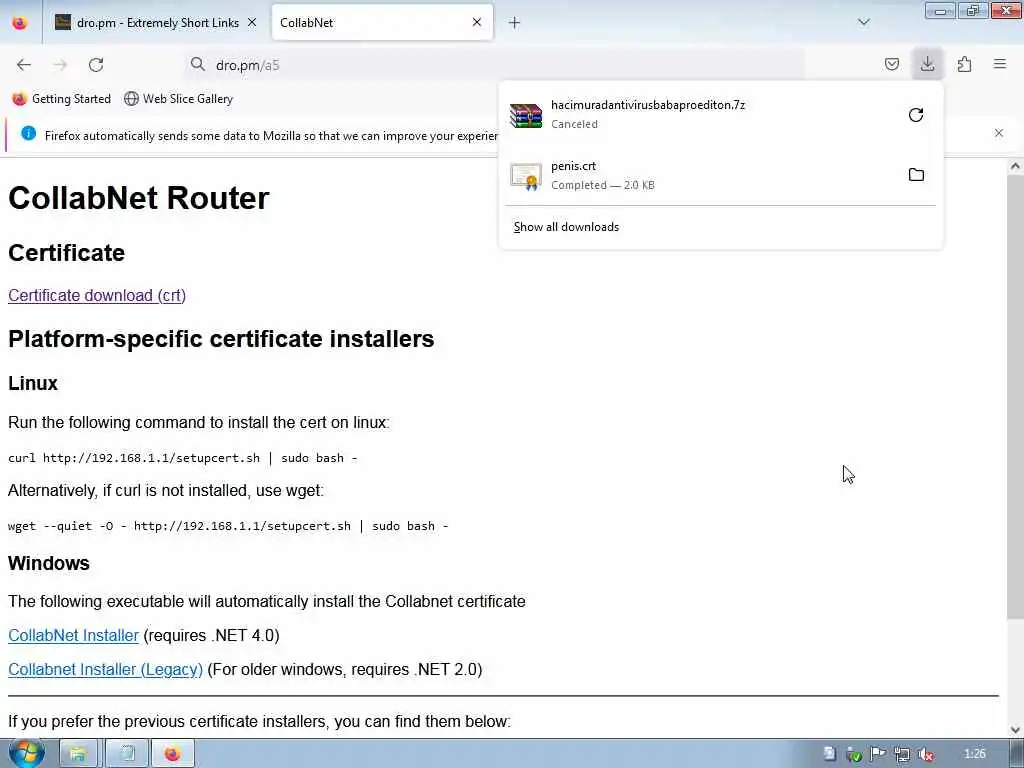Click the CollabNet Installer link

tap(73, 635)
